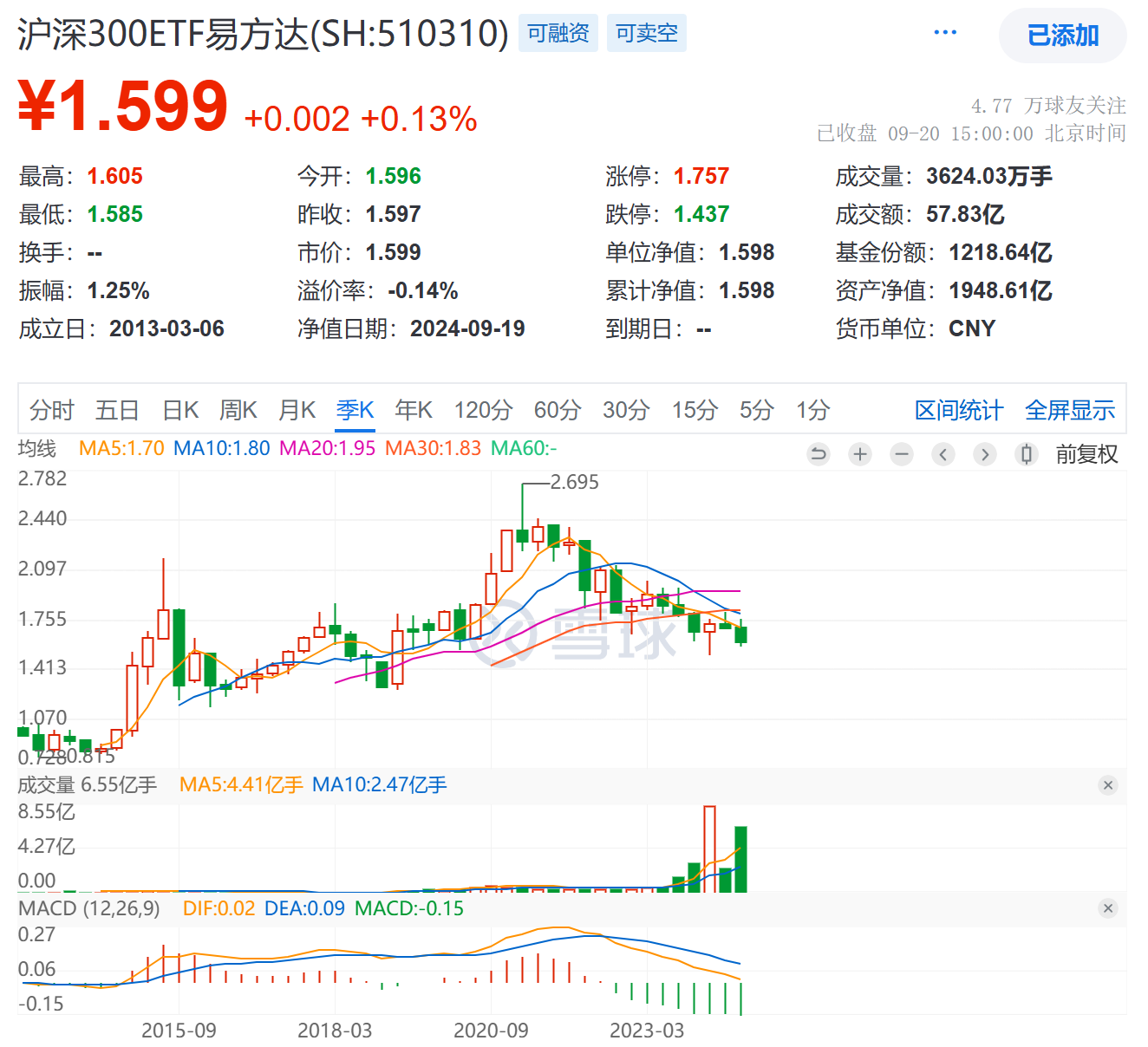Click the 可融资 margin tag
1148x1047 pixels.
558,33
